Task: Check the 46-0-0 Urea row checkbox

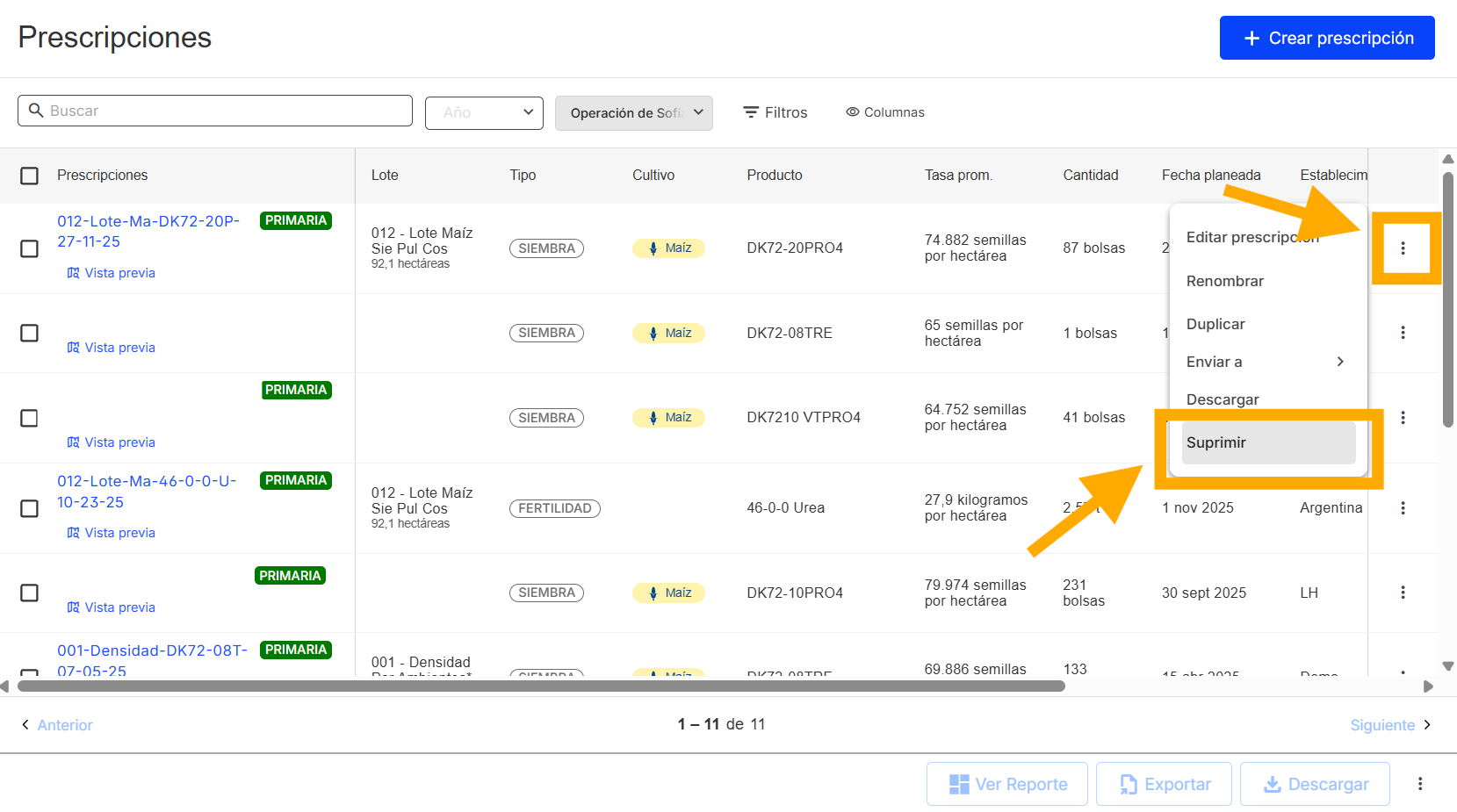Action: coord(29,508)
